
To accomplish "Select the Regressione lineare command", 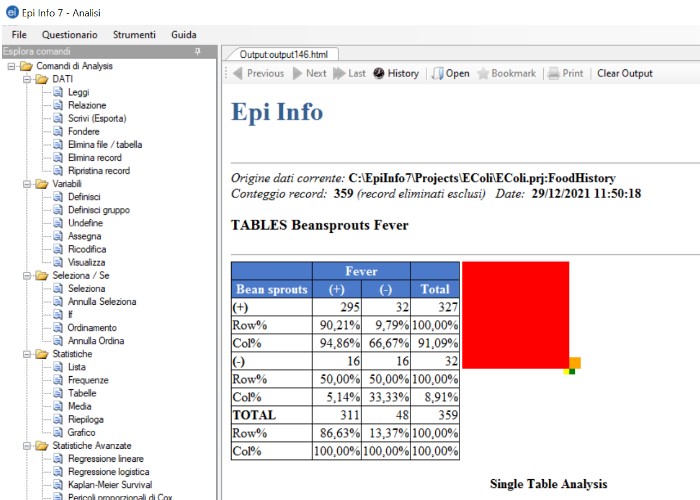I will click(105, 458).
